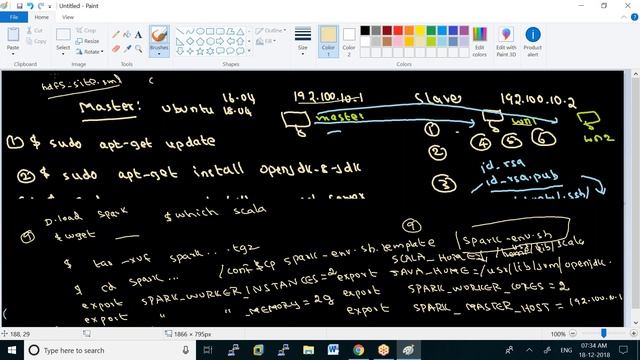Expand the Shapes gallery more arrow
The image size is (640, 360).
[249, 51]
